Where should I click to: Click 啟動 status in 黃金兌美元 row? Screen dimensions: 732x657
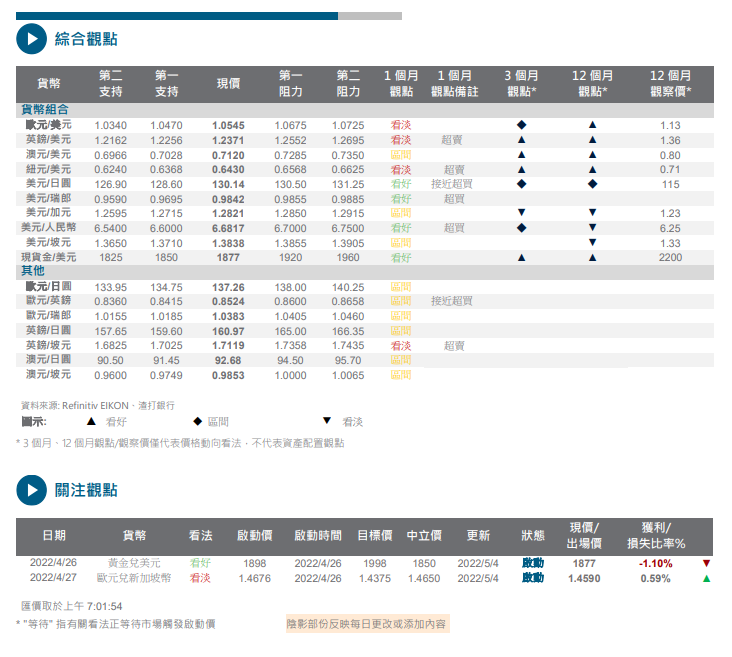point(533,564)
